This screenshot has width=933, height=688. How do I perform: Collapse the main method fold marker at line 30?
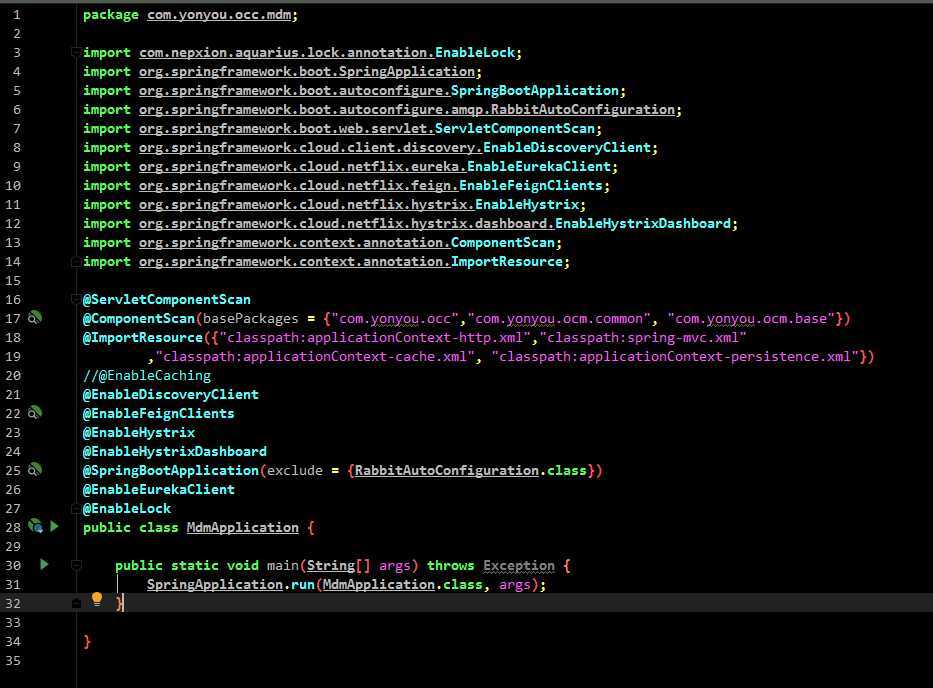tap(76, 565)
